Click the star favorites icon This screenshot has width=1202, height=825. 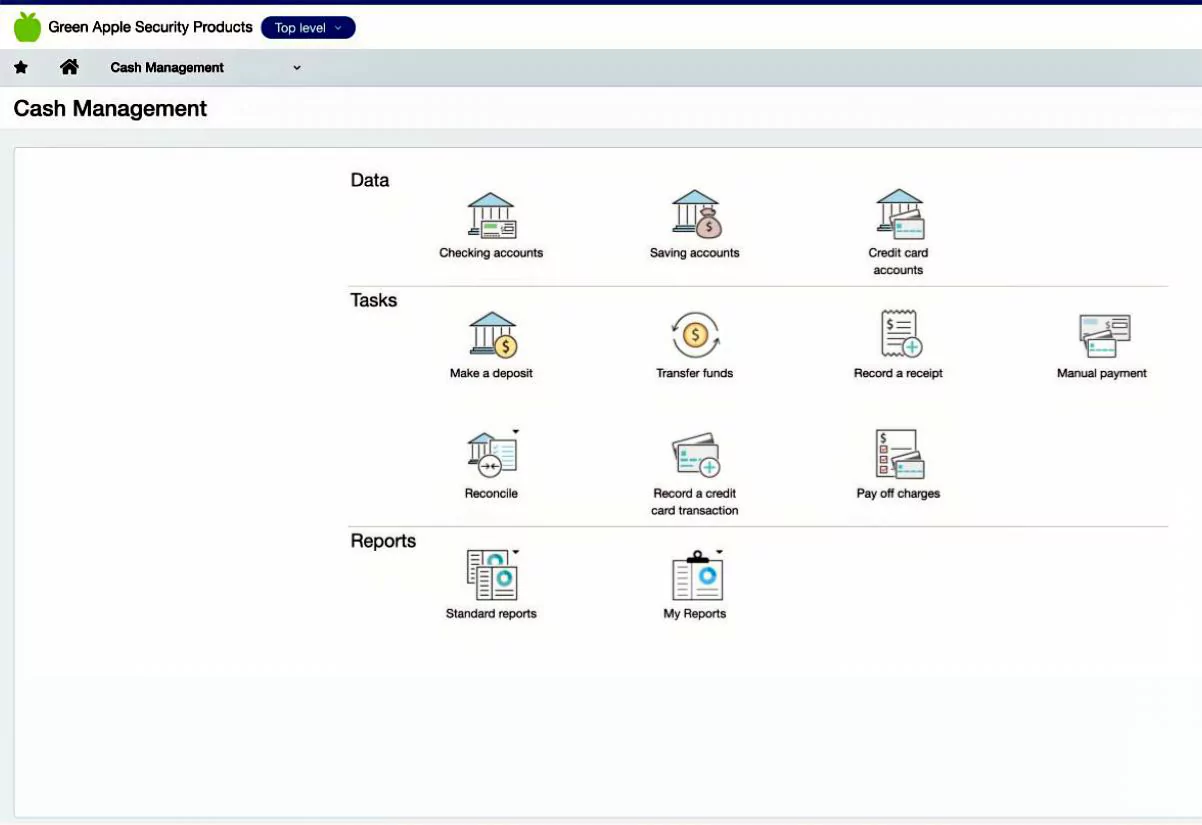pyautogui.click(x=21, y=68)
